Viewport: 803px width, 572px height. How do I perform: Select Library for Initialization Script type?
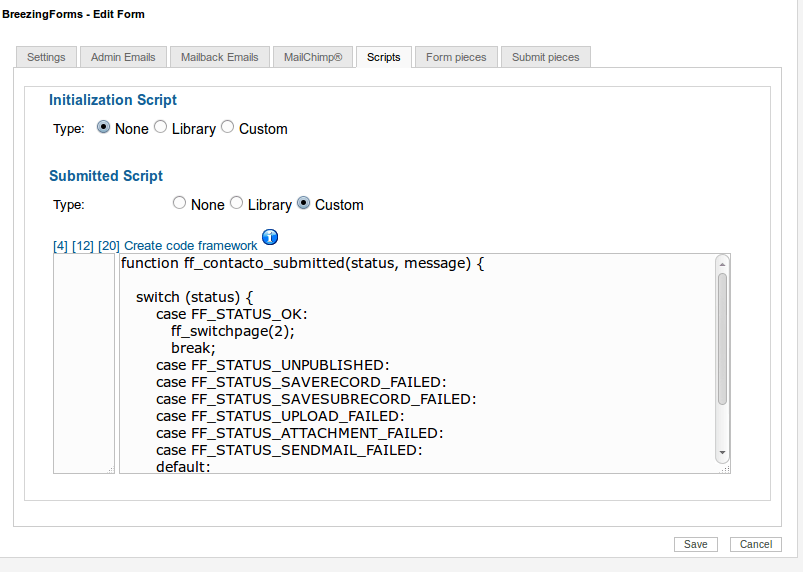pyautogui.click(x=160, y=126)
